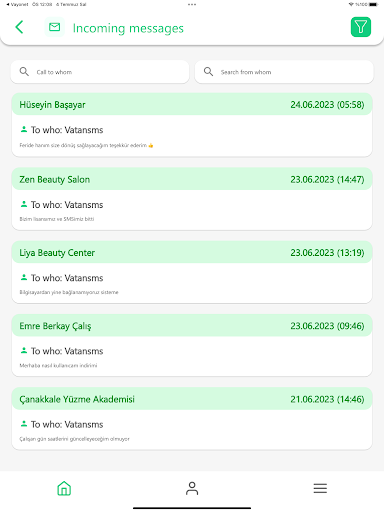Tap the three dots at screen top
384x512 pixels.
click(x=192, y=5)
